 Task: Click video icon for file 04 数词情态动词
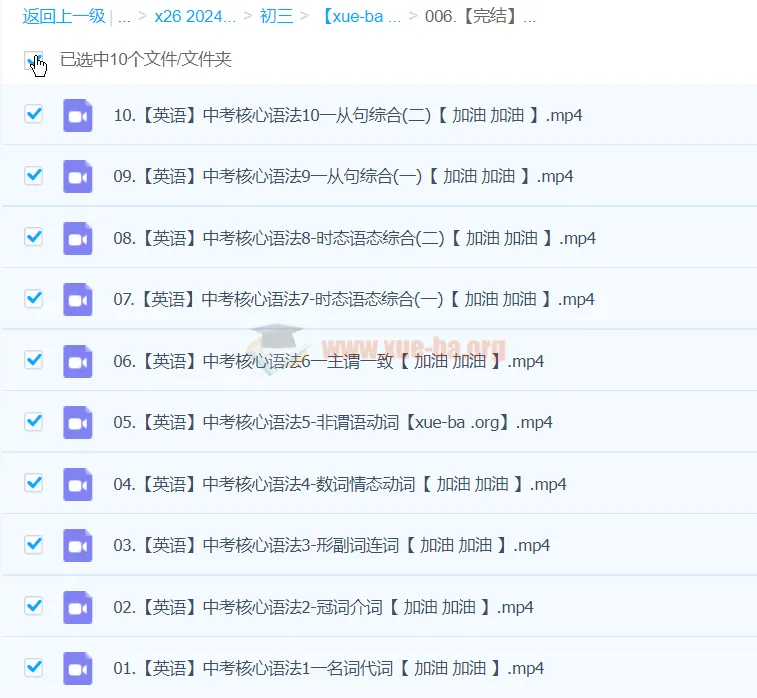tap(78, 484)
